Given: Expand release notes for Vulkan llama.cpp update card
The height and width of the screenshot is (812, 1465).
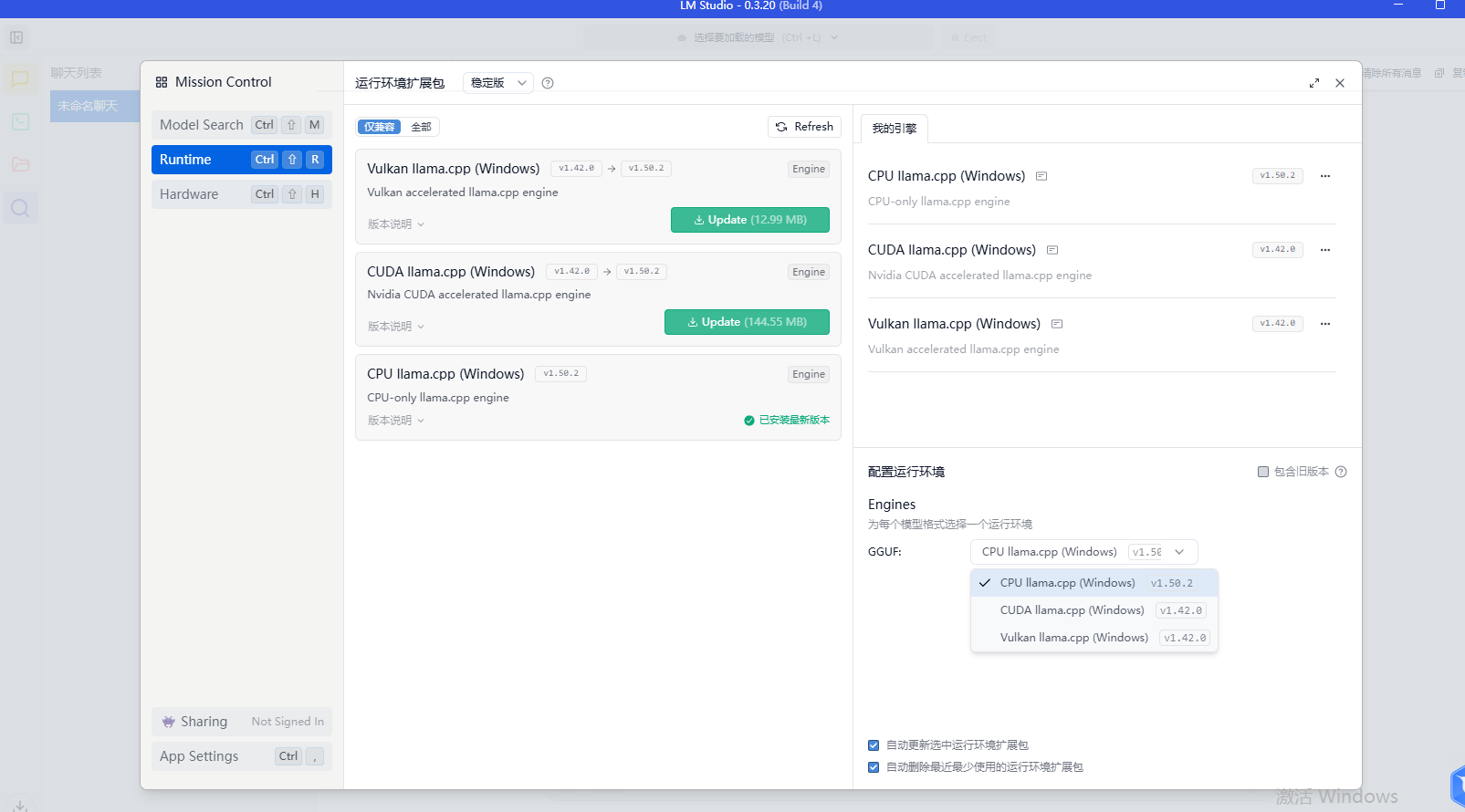Looking at the screenshot, I should tap(396, 224).
